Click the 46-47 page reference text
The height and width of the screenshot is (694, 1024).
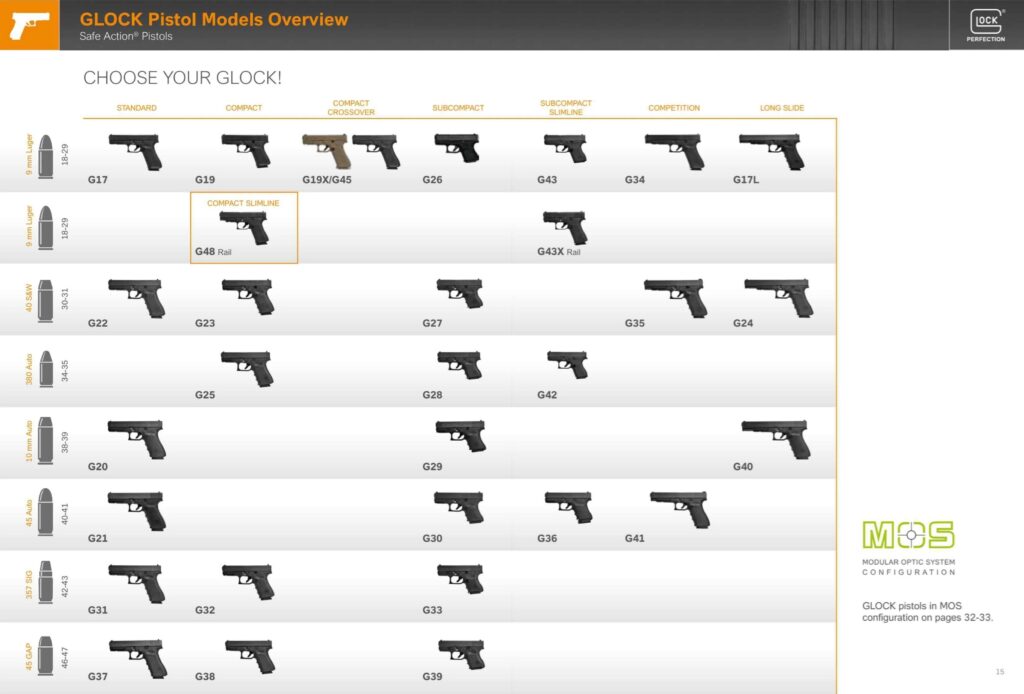click(65, 657)
